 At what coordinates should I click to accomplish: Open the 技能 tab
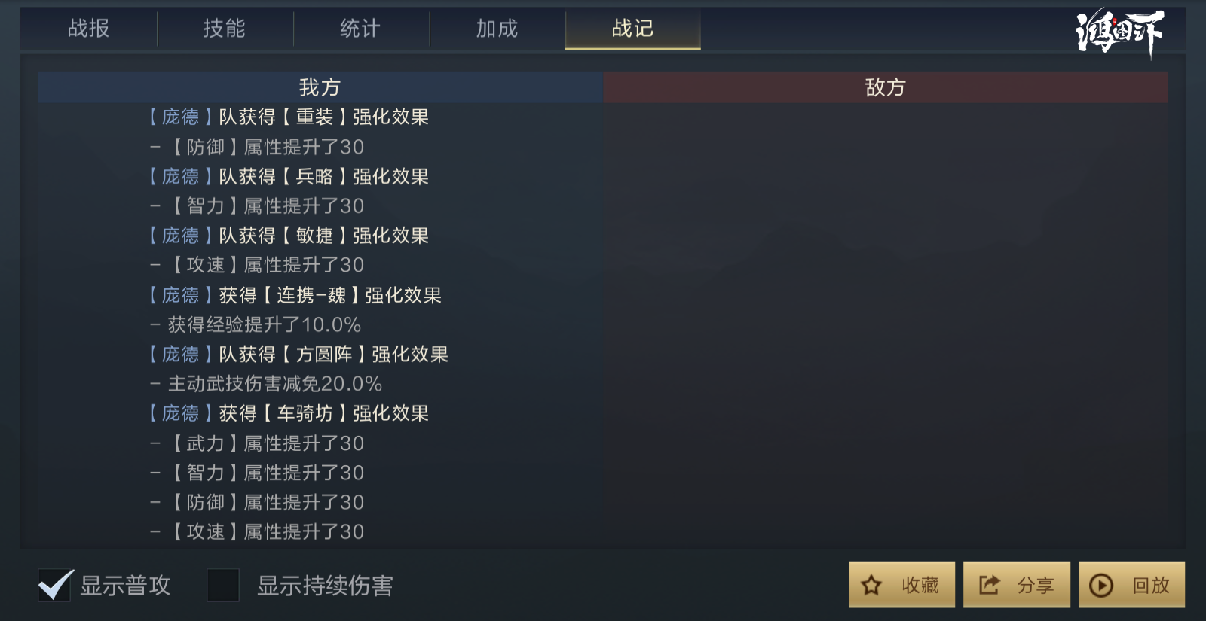click(225, 29)
